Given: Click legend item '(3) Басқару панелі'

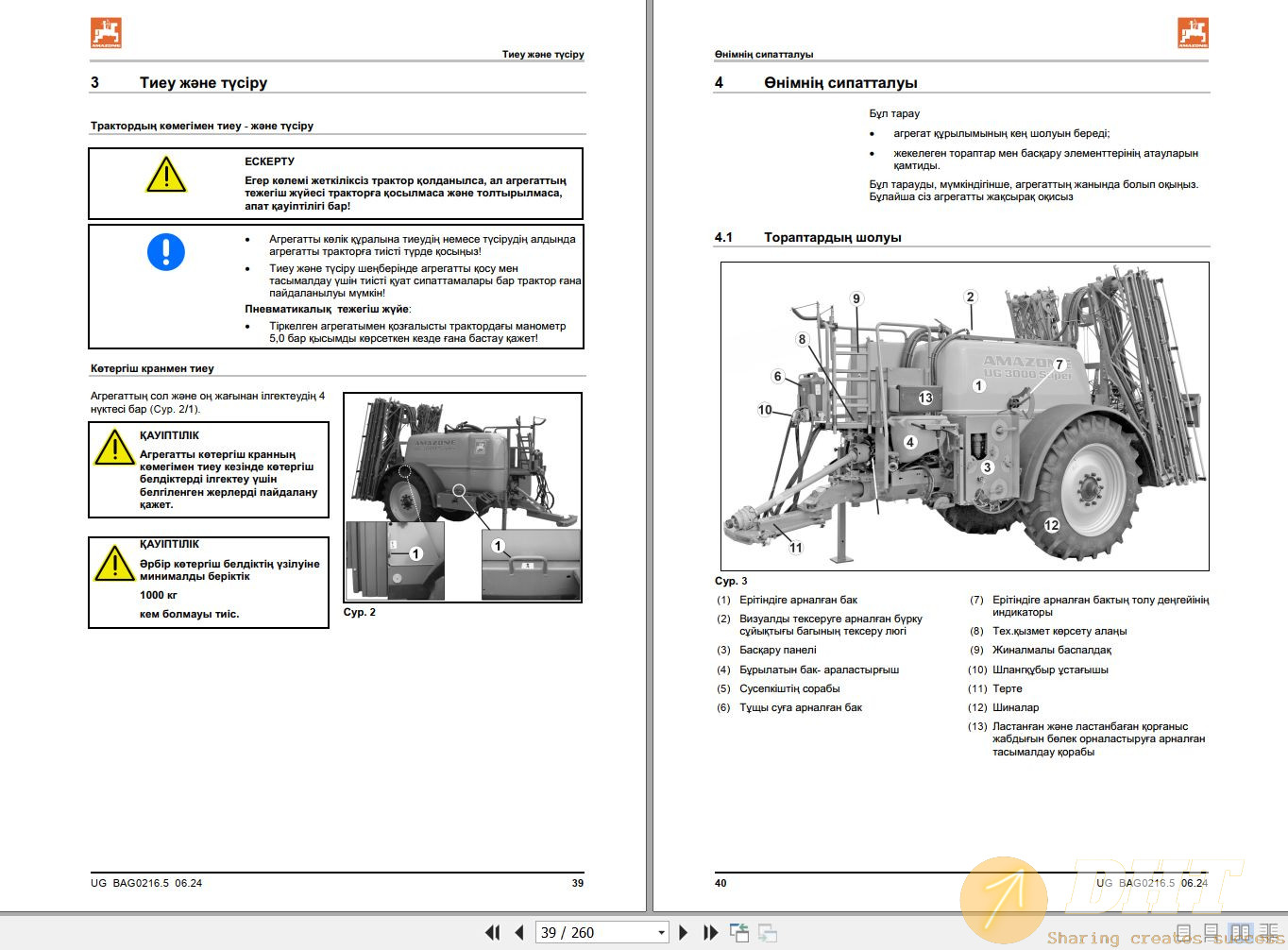Looking at the screenshot, I should 767,650.
